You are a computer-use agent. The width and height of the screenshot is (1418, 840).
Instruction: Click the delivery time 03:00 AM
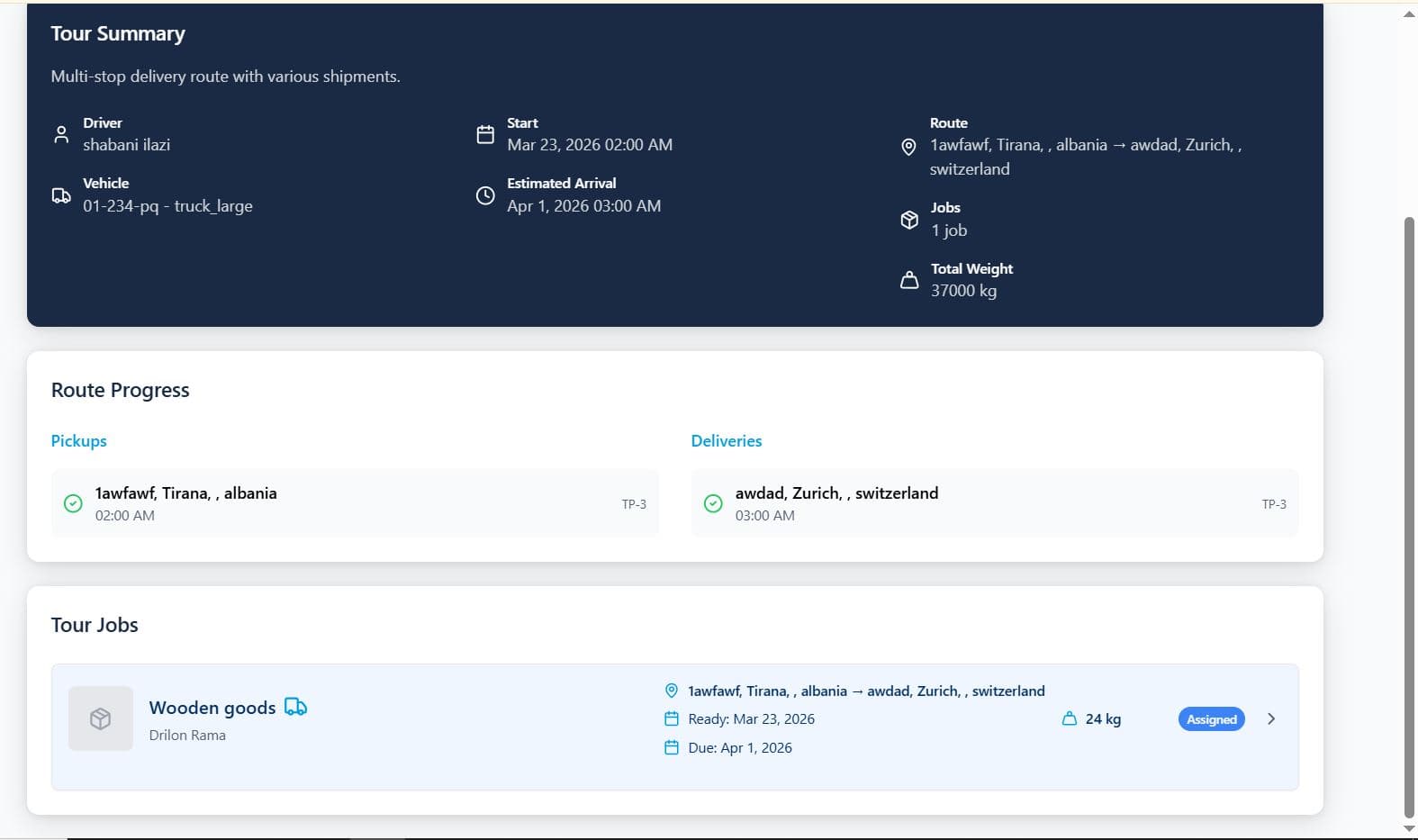[x=764, y=516]
